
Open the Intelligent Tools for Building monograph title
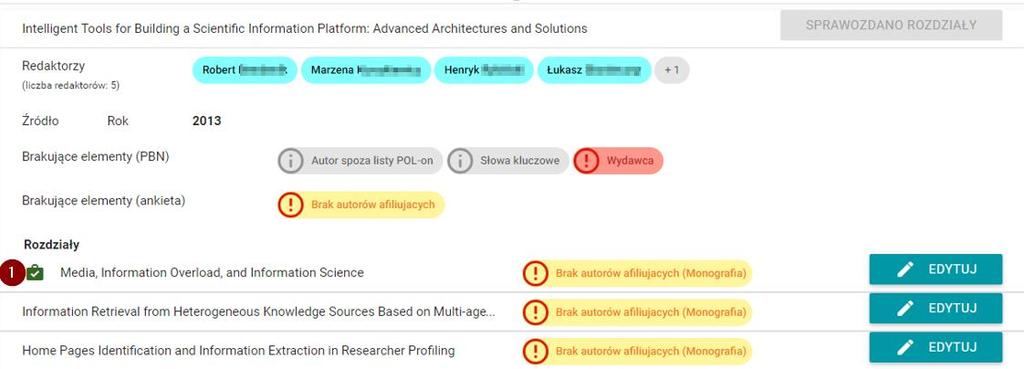(x=304, y=29)
